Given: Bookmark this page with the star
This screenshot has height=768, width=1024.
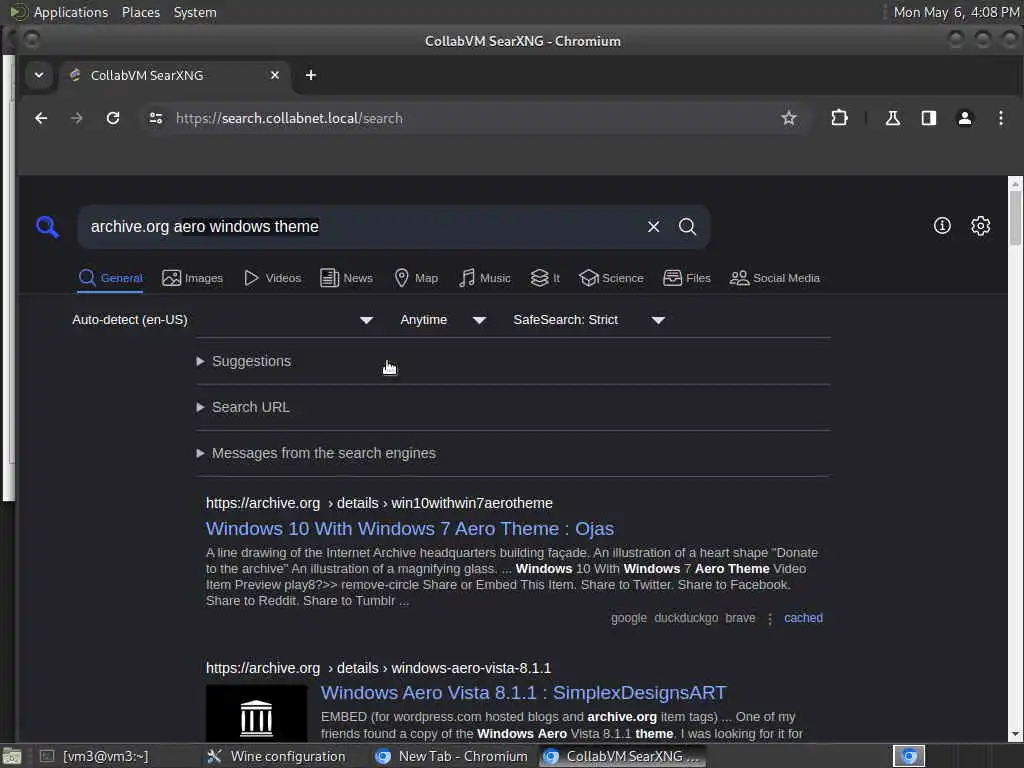Looking at the screenshot, I should [x=789, y=118].
